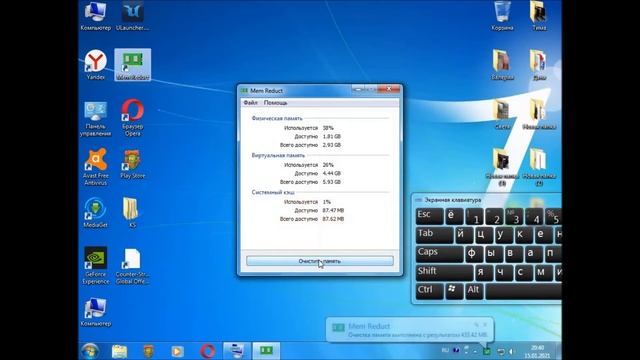640x360 pixels.
Task: Click the 2 key on on-screen keyboard
Action: click(494, 216)
